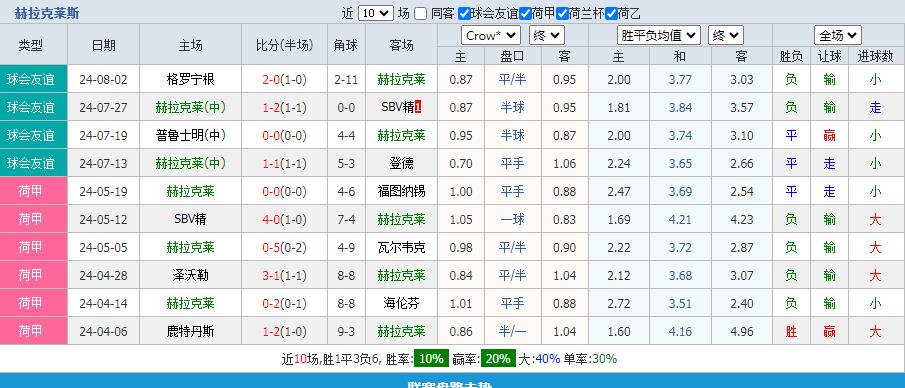The width and height of the screenshot is (905, 388).
Task: Uncheck the 荷兰杯 filter checkbox
Action: click(562, 13)
